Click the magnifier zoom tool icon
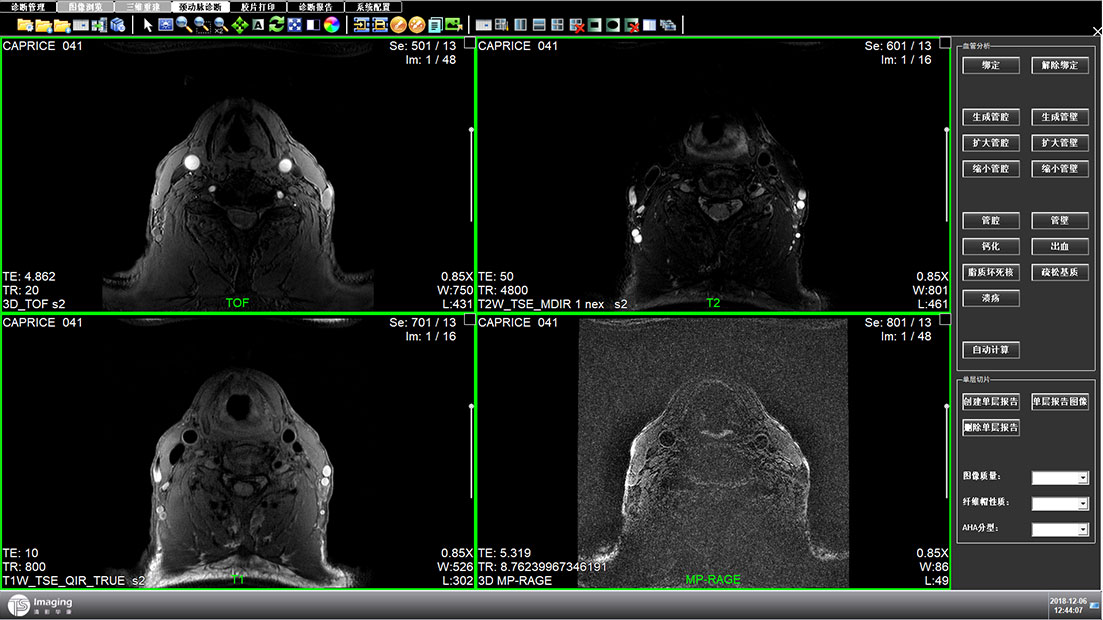 pyautogui.click(x=184, y=25)
